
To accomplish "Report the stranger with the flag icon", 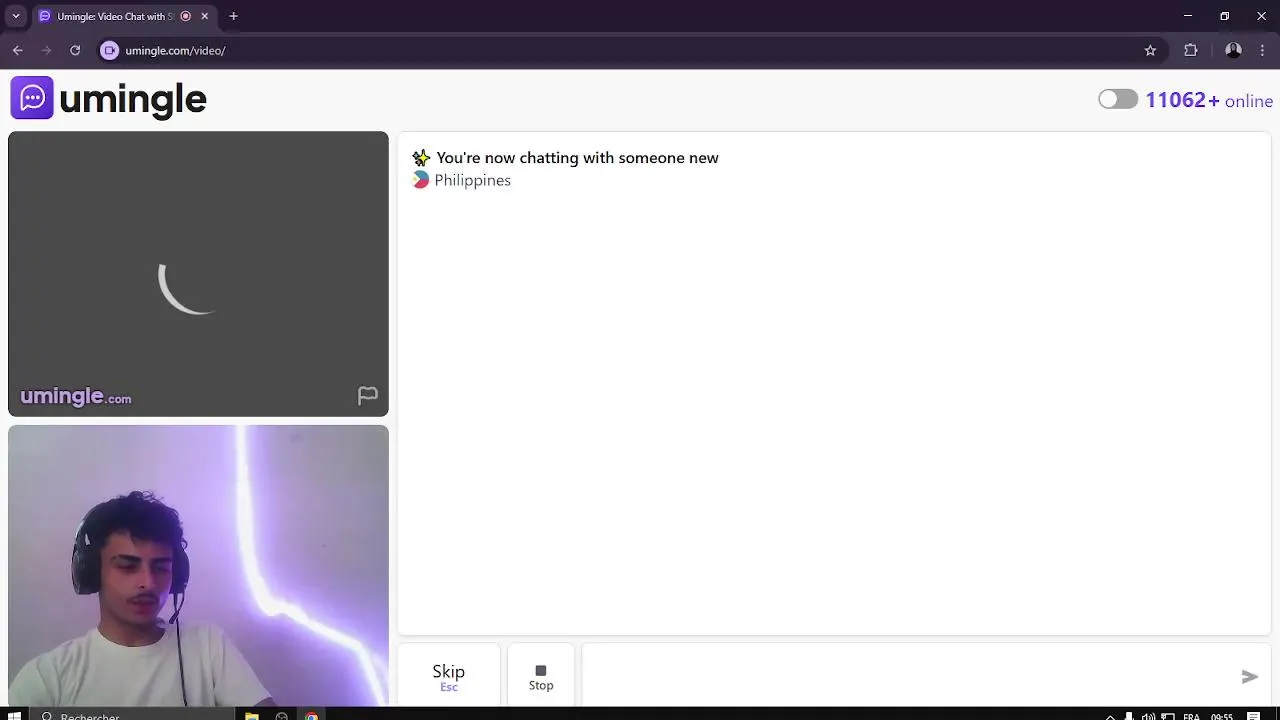I will [x=368, y=396].
